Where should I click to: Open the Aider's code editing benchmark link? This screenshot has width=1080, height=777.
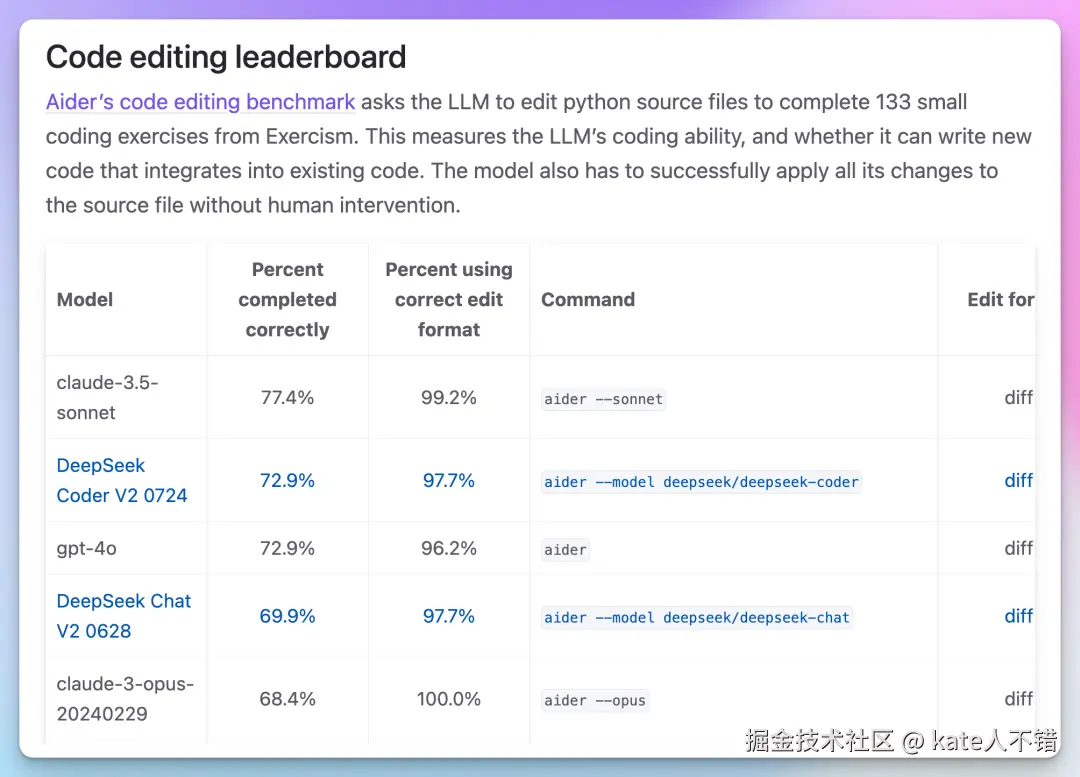tap(200, 102)
